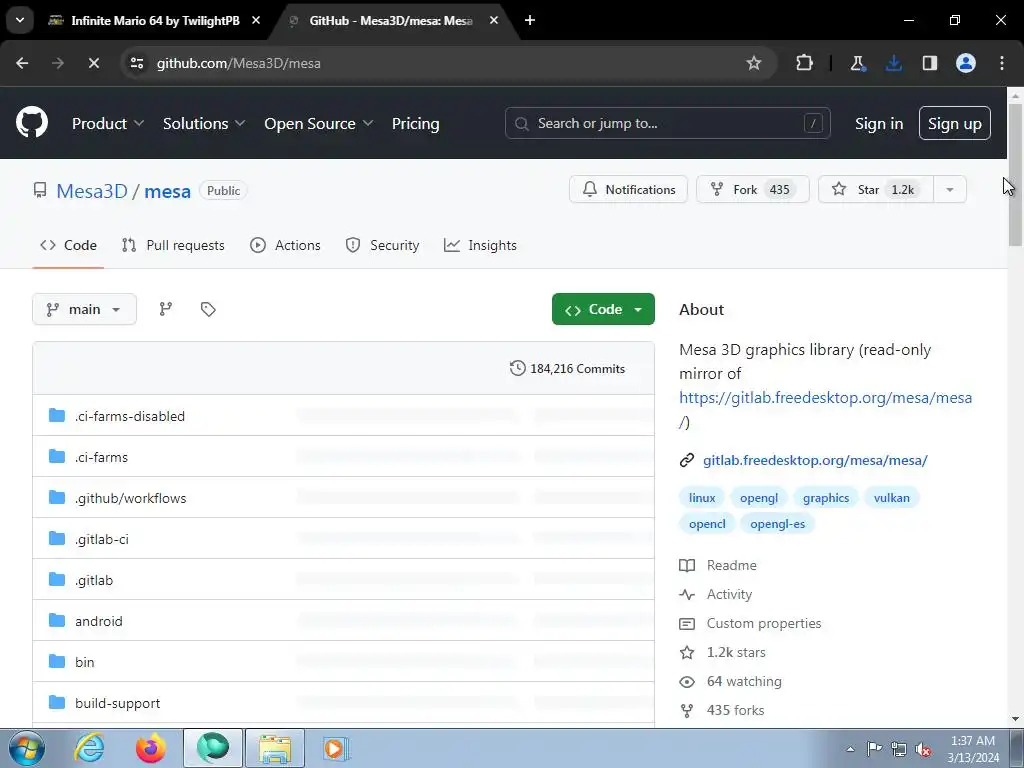This screenshot has width=1024, height=768.
Task: Open the .gitlab-ci folder
Action: (x=102, y=539)
